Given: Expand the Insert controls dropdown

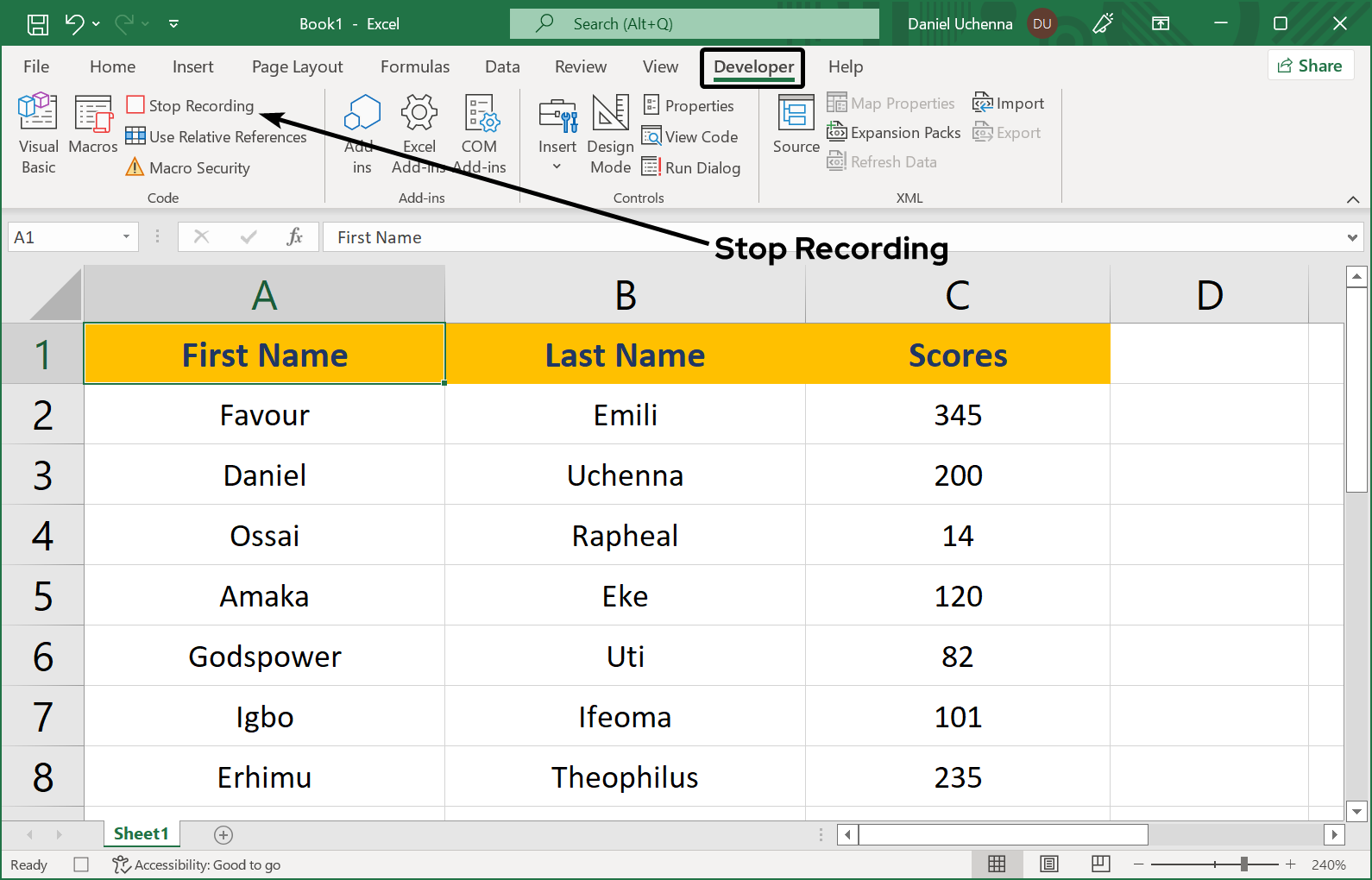Looking at the screenshot, I should pyautogui.click(x=557, y=166).
